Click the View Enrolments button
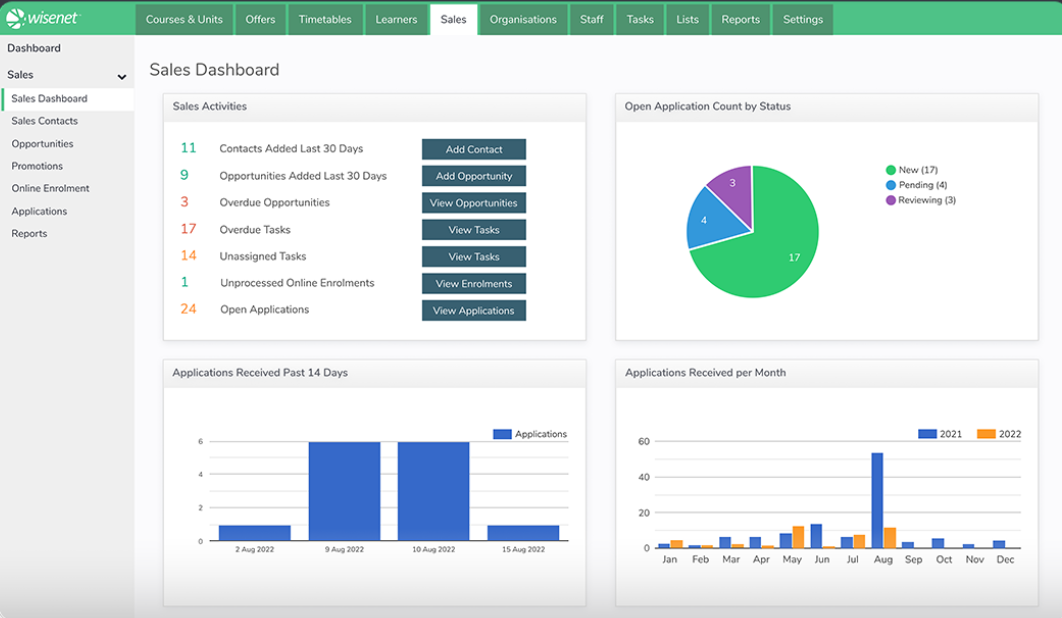The width and height of the screenshot is (1062, 618). 473,284
